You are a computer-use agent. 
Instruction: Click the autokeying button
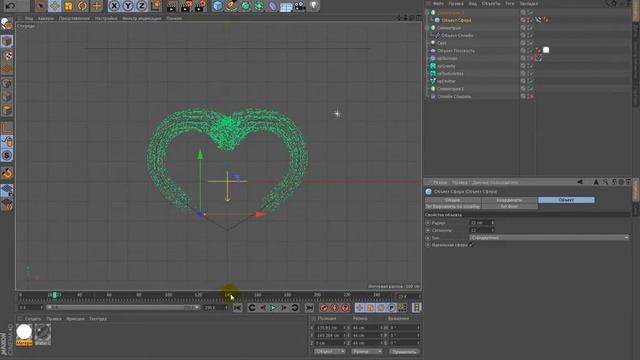(334, 308)
